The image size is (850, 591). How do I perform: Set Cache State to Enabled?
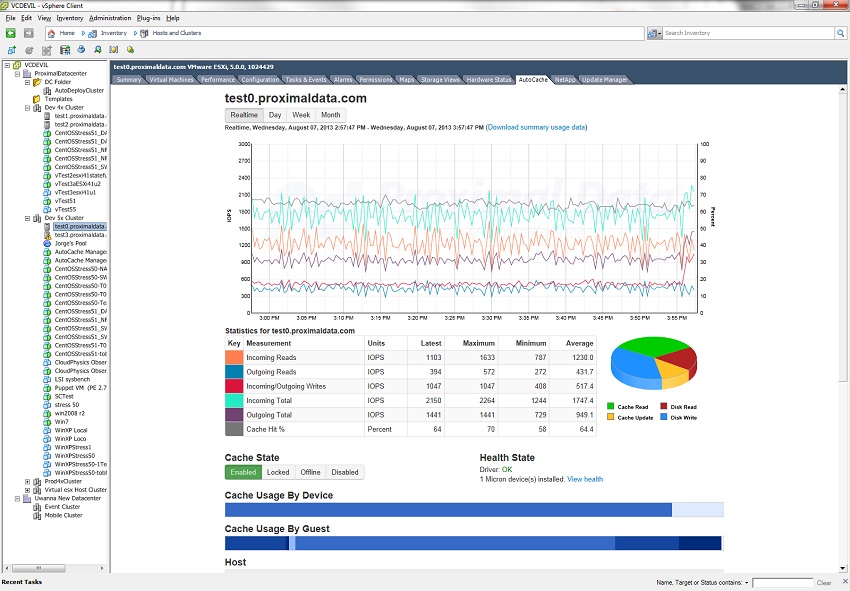pos(243,472)
